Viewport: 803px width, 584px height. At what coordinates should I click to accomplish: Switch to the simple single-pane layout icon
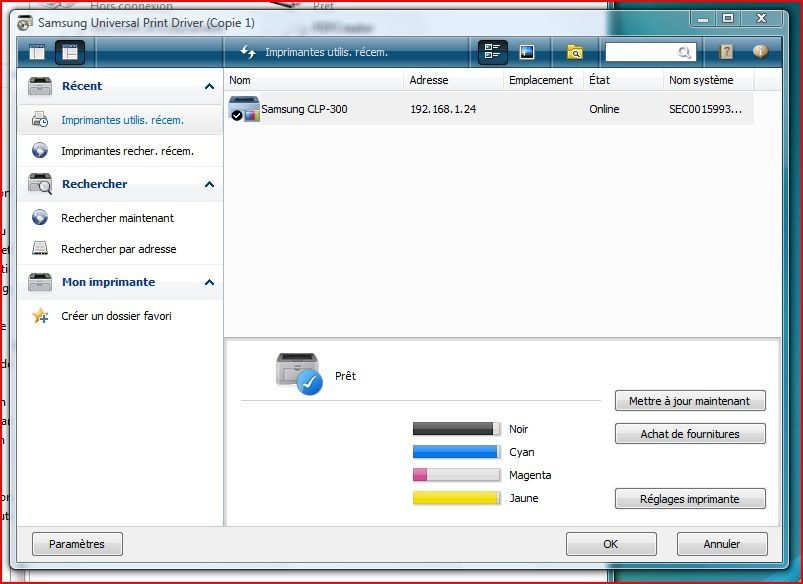coord(37,52)
